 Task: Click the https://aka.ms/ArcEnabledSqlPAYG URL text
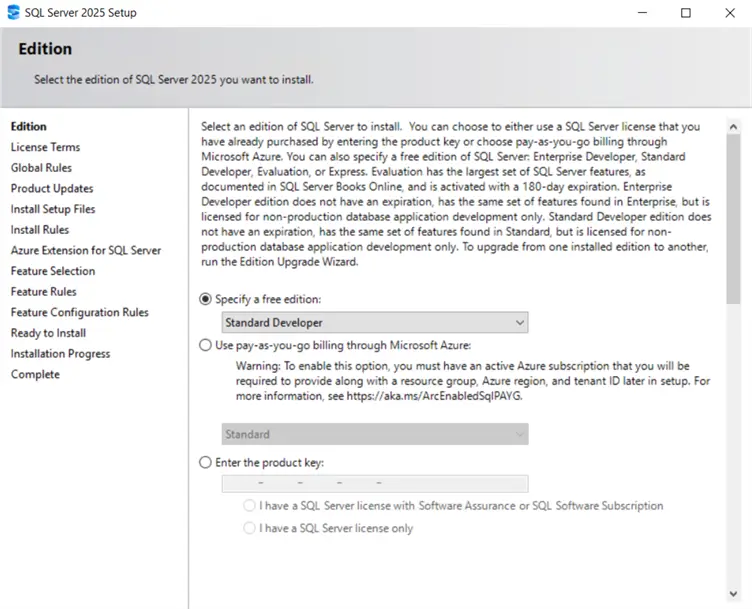(x=434, y=396)
